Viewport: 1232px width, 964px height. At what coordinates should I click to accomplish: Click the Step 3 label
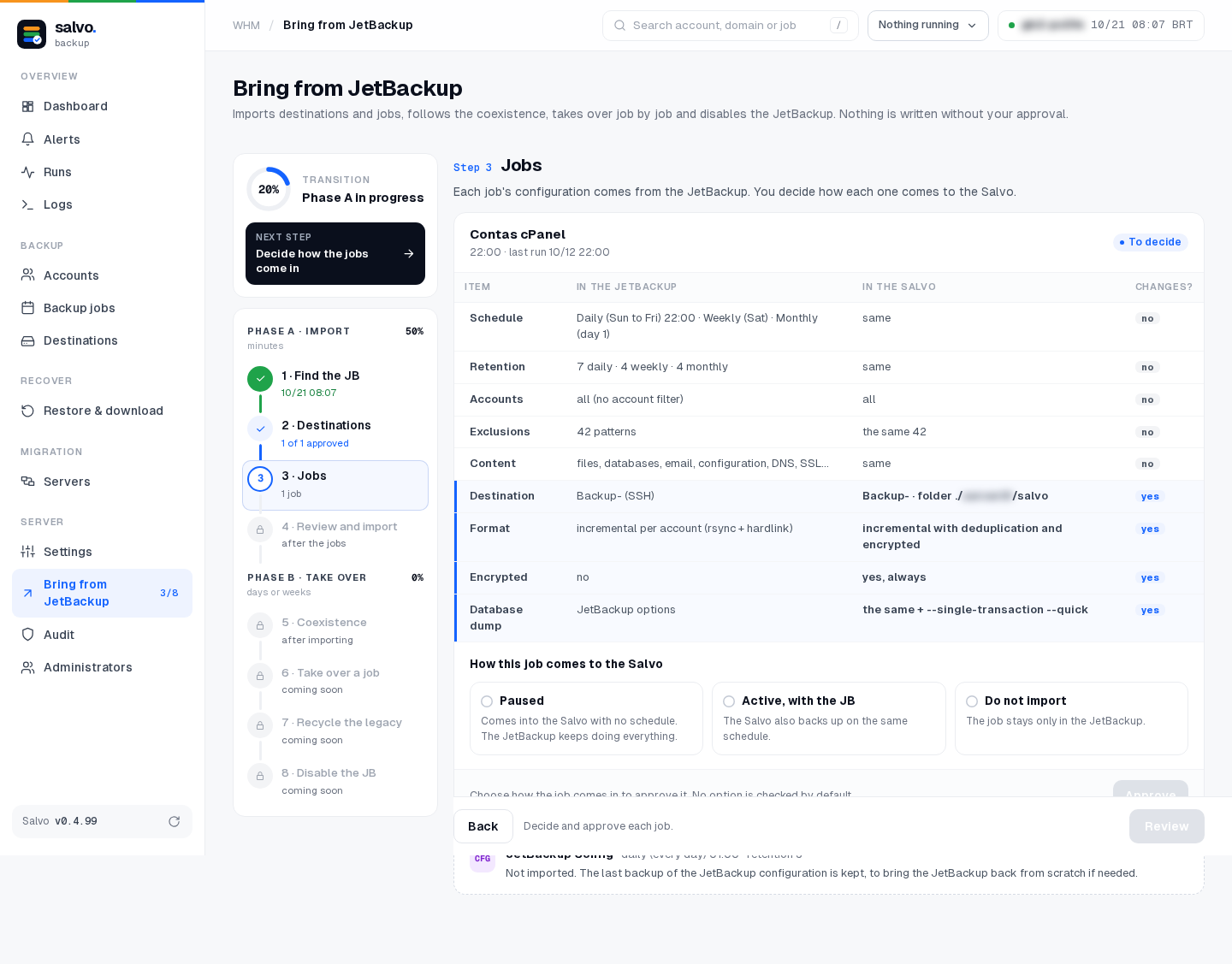tap(472, 168)
